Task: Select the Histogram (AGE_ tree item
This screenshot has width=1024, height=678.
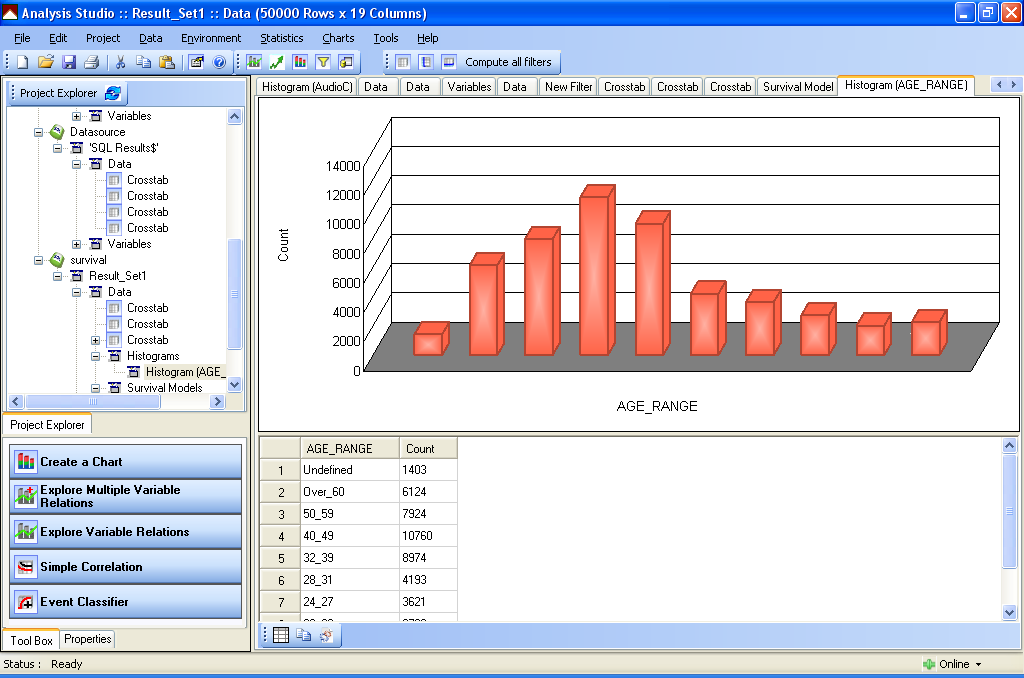Action: 185,372
